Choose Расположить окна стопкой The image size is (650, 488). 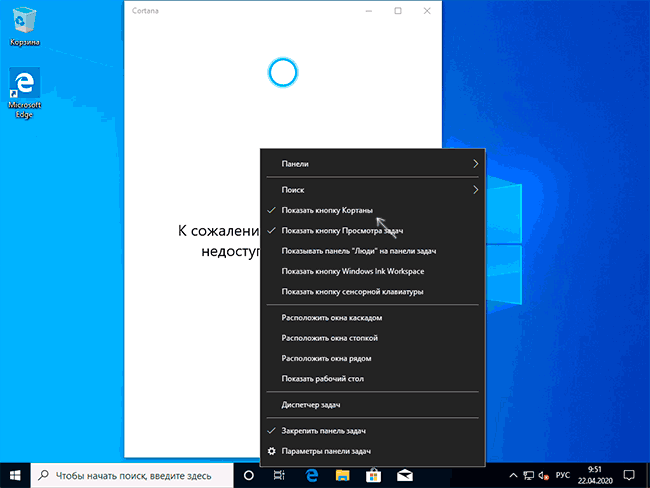click(372, 338)
